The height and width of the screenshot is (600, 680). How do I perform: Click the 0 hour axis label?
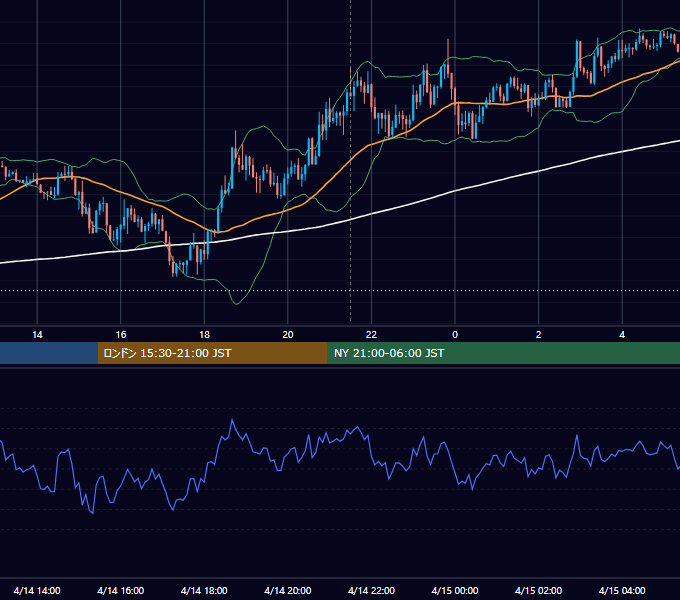[x=455, y=335]
